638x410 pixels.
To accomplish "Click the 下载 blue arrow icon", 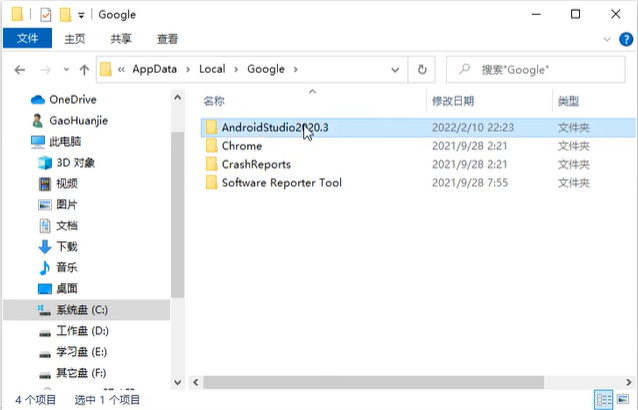I will (x=44, y=247).
